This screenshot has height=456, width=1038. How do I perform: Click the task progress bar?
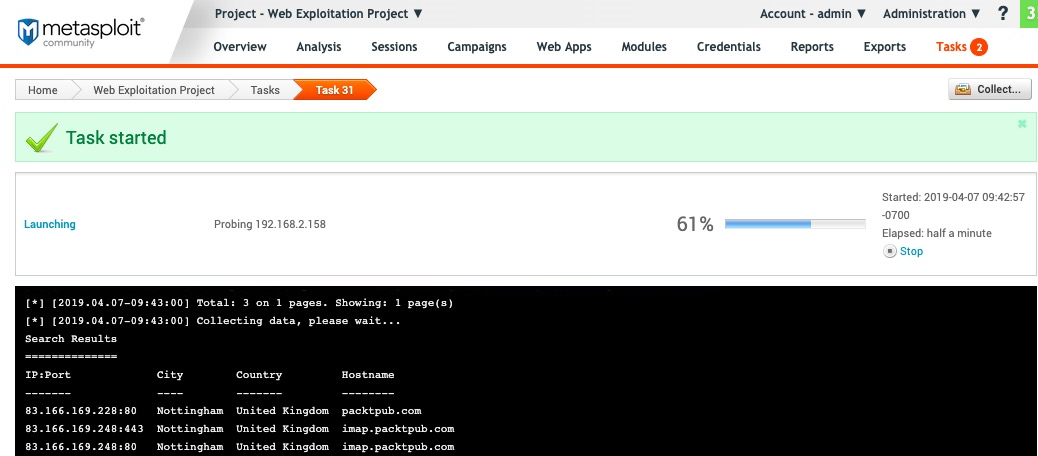pyautogui.click(x=794, y=224)
